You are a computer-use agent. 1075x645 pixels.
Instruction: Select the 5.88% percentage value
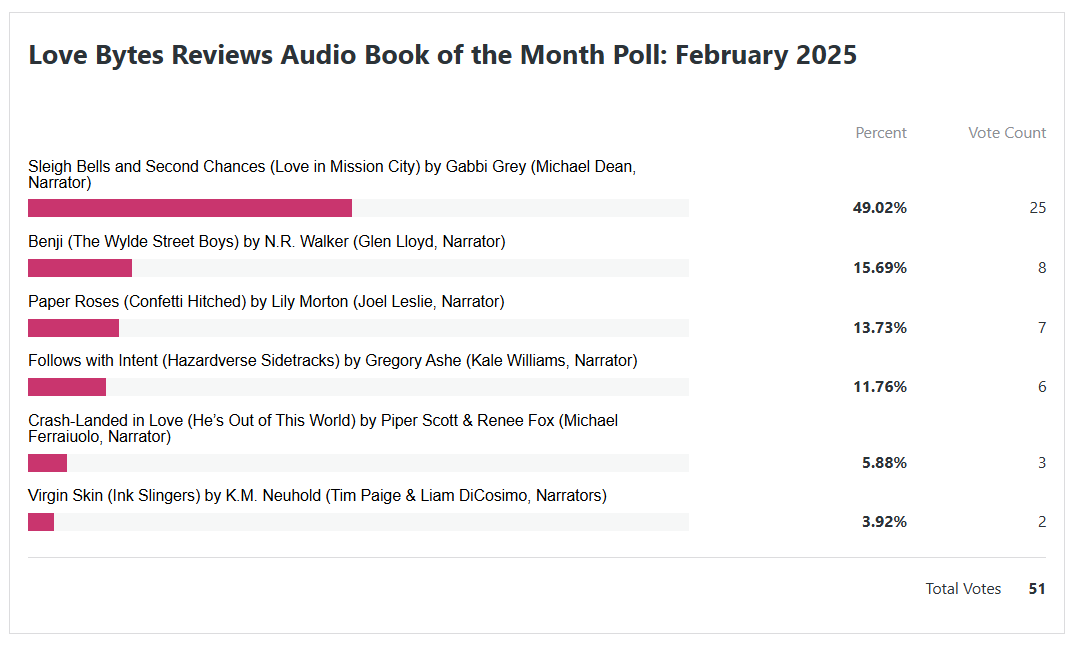883,463
